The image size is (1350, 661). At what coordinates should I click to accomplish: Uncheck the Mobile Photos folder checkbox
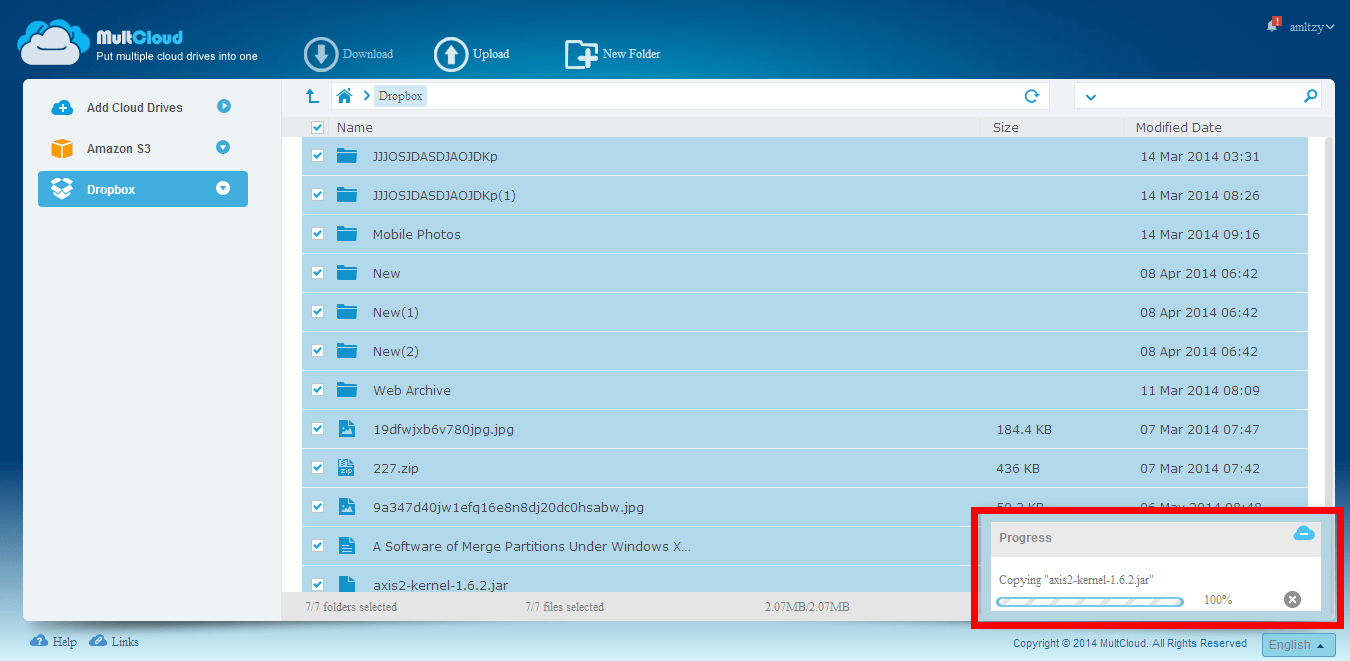(x=317, y=233)
